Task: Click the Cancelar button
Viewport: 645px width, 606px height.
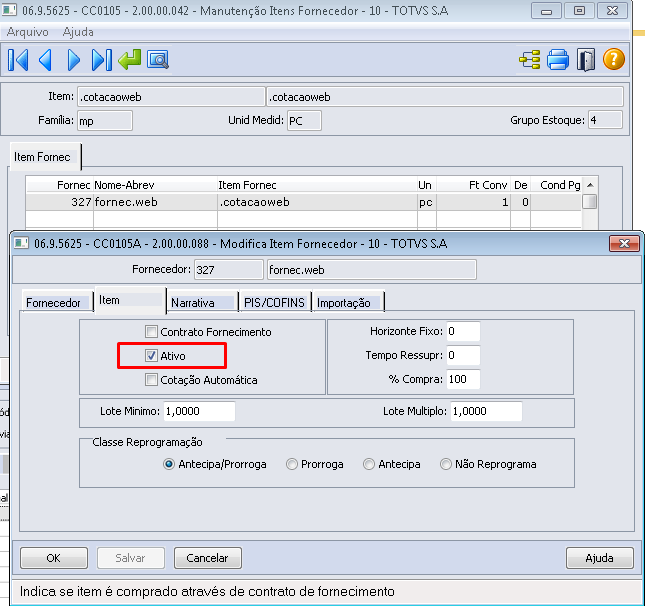Action: click(x=207, y=558)
